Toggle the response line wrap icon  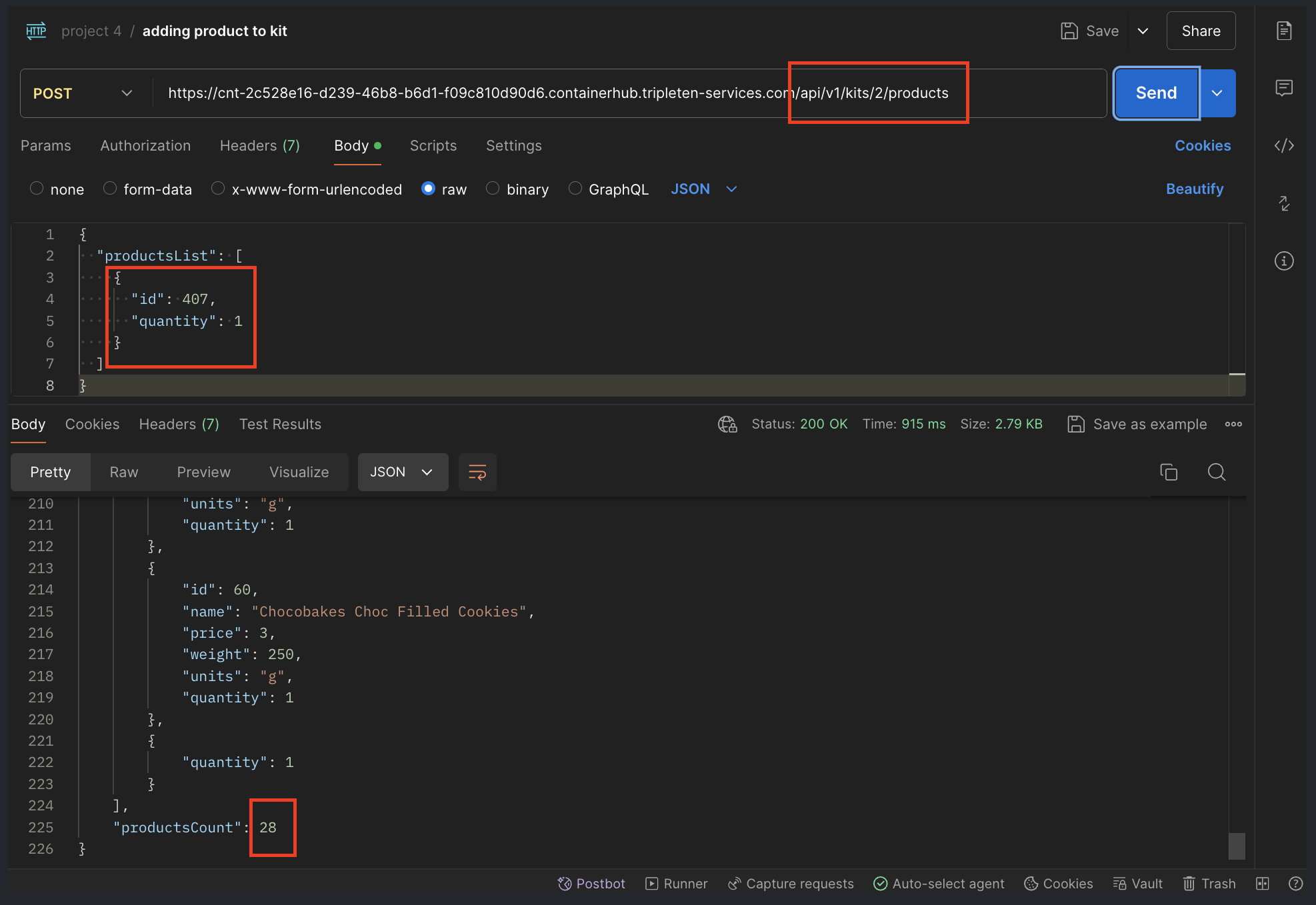click(477, 472)
